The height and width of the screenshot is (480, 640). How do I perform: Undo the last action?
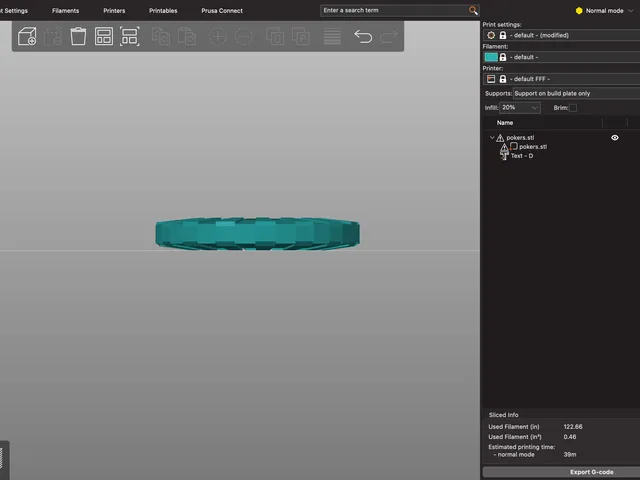click(x=363, y=36)
